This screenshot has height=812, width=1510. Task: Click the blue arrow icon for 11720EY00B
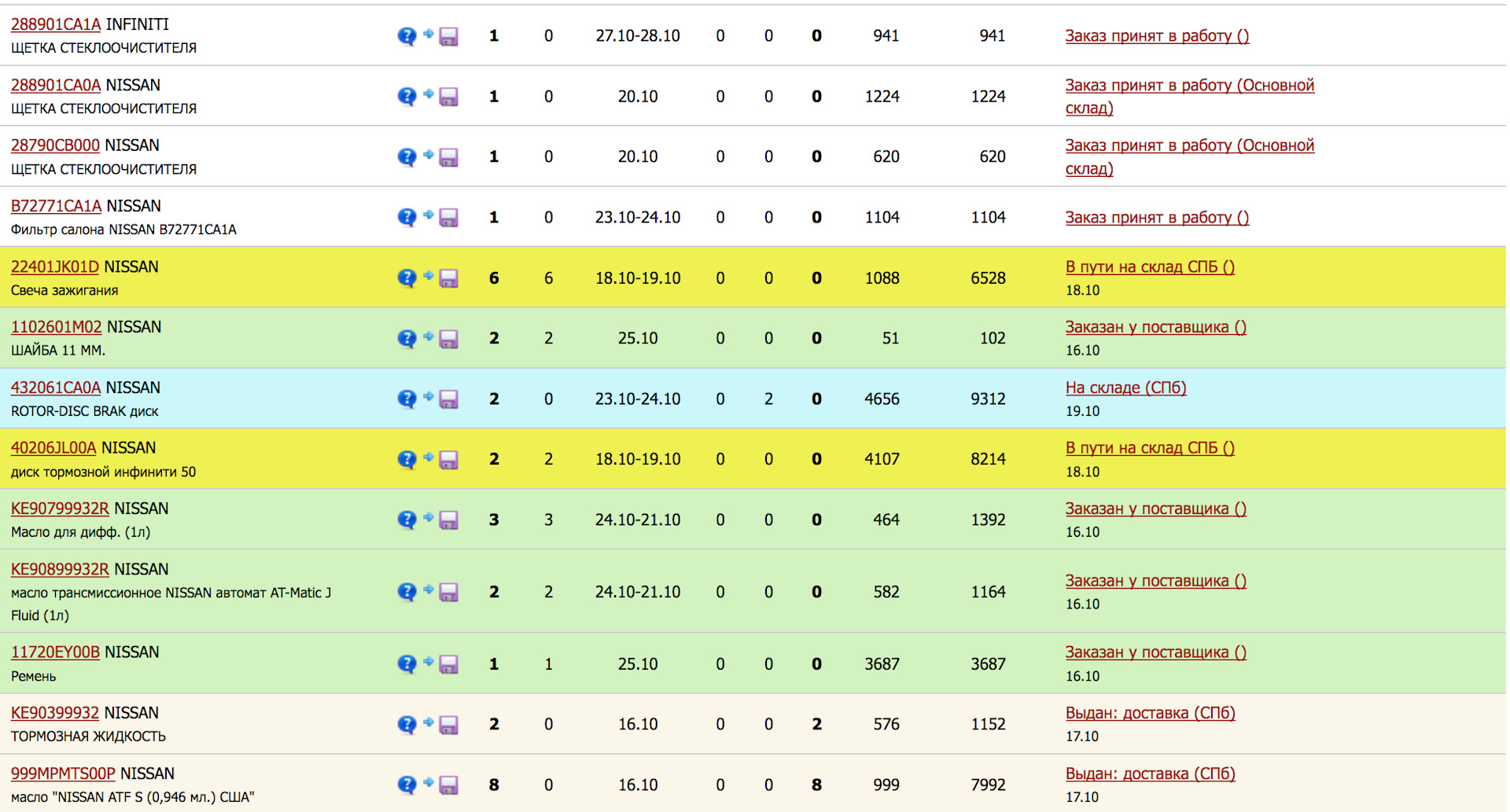[429, 662]
